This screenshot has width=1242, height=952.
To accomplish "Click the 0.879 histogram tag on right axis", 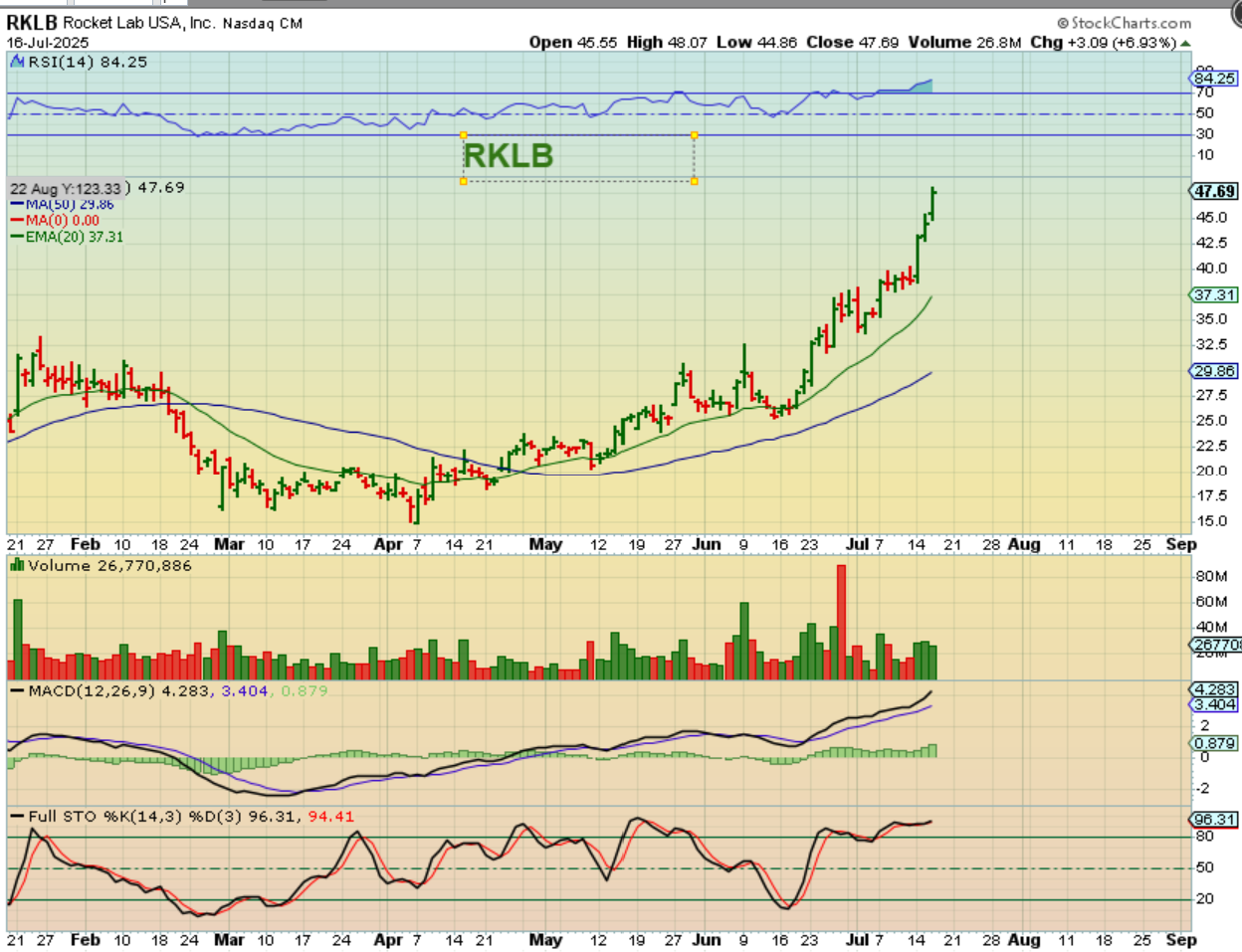I will 1214,743.
